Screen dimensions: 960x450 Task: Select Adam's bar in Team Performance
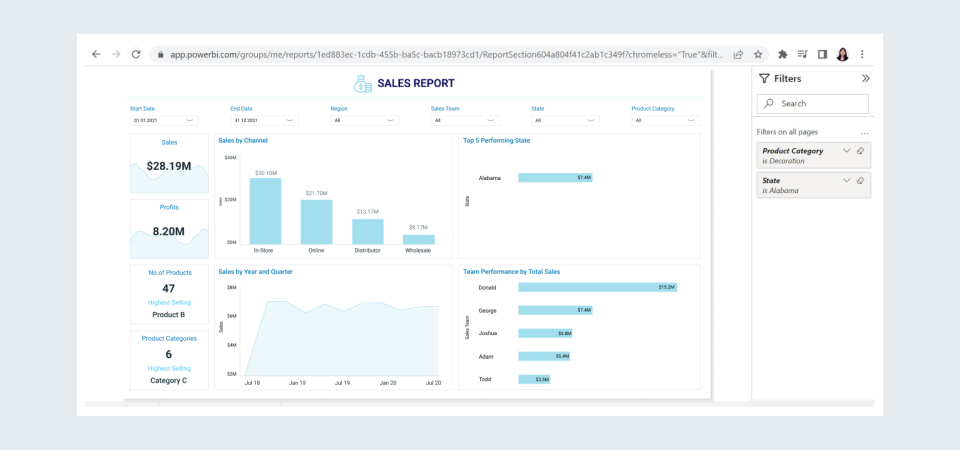pos(544,356)
